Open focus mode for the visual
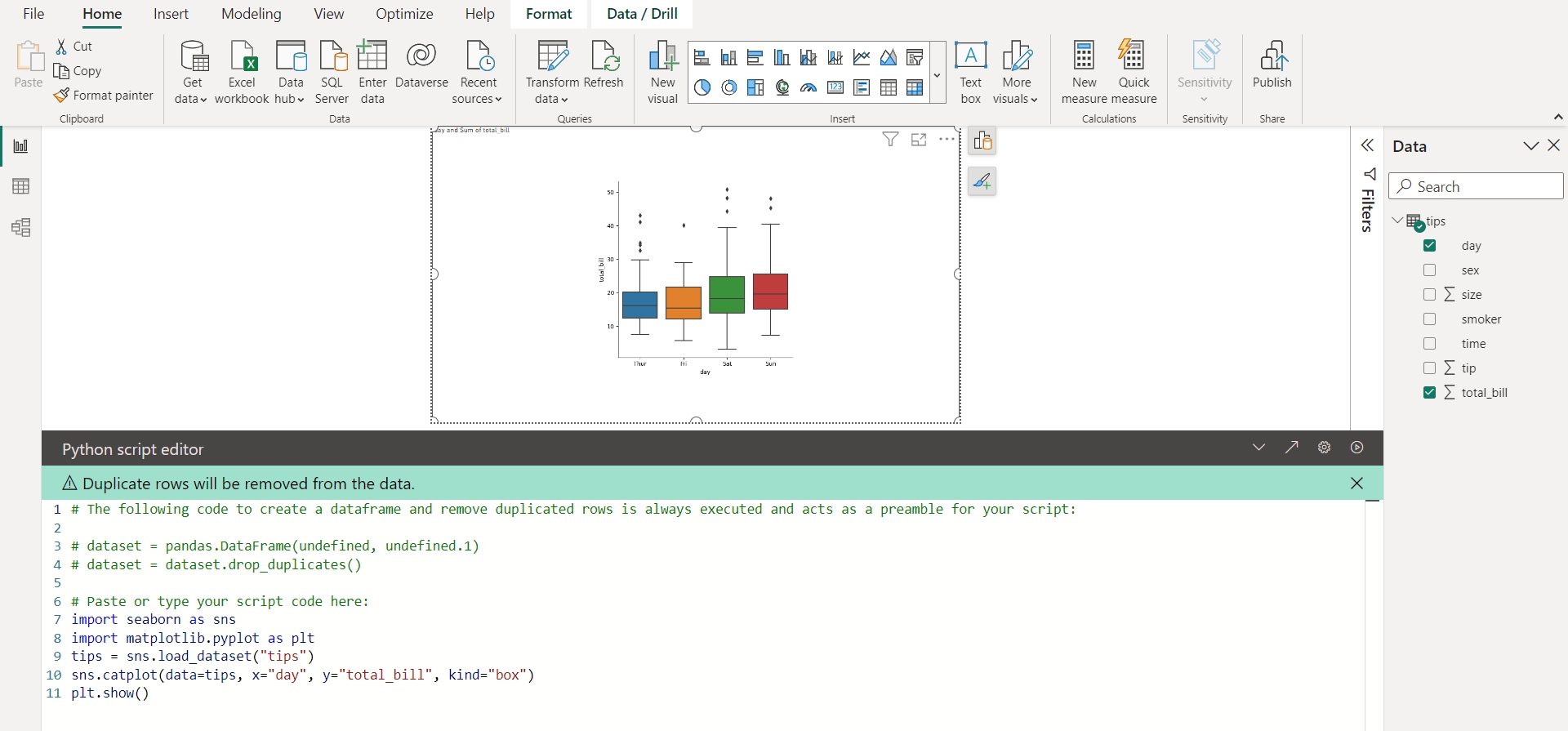 click(x=919, y=140)
